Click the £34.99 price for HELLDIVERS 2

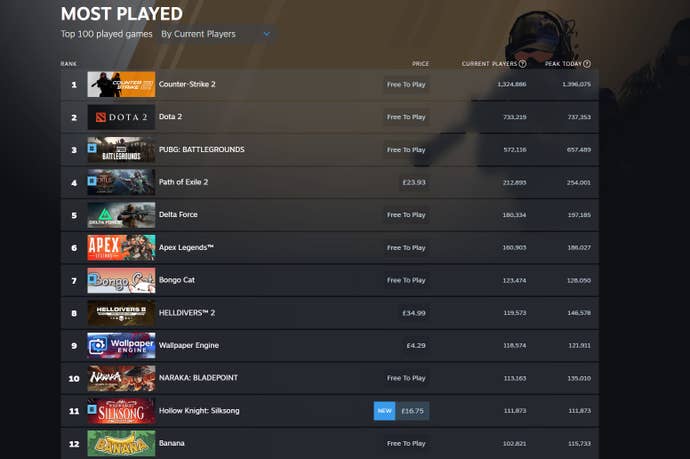414,313
